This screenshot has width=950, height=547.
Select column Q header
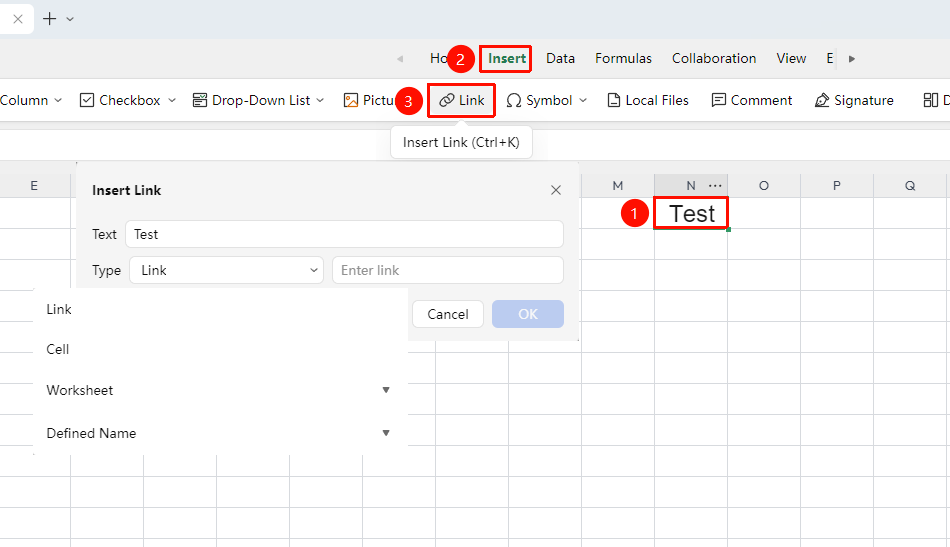coord(910,186)
